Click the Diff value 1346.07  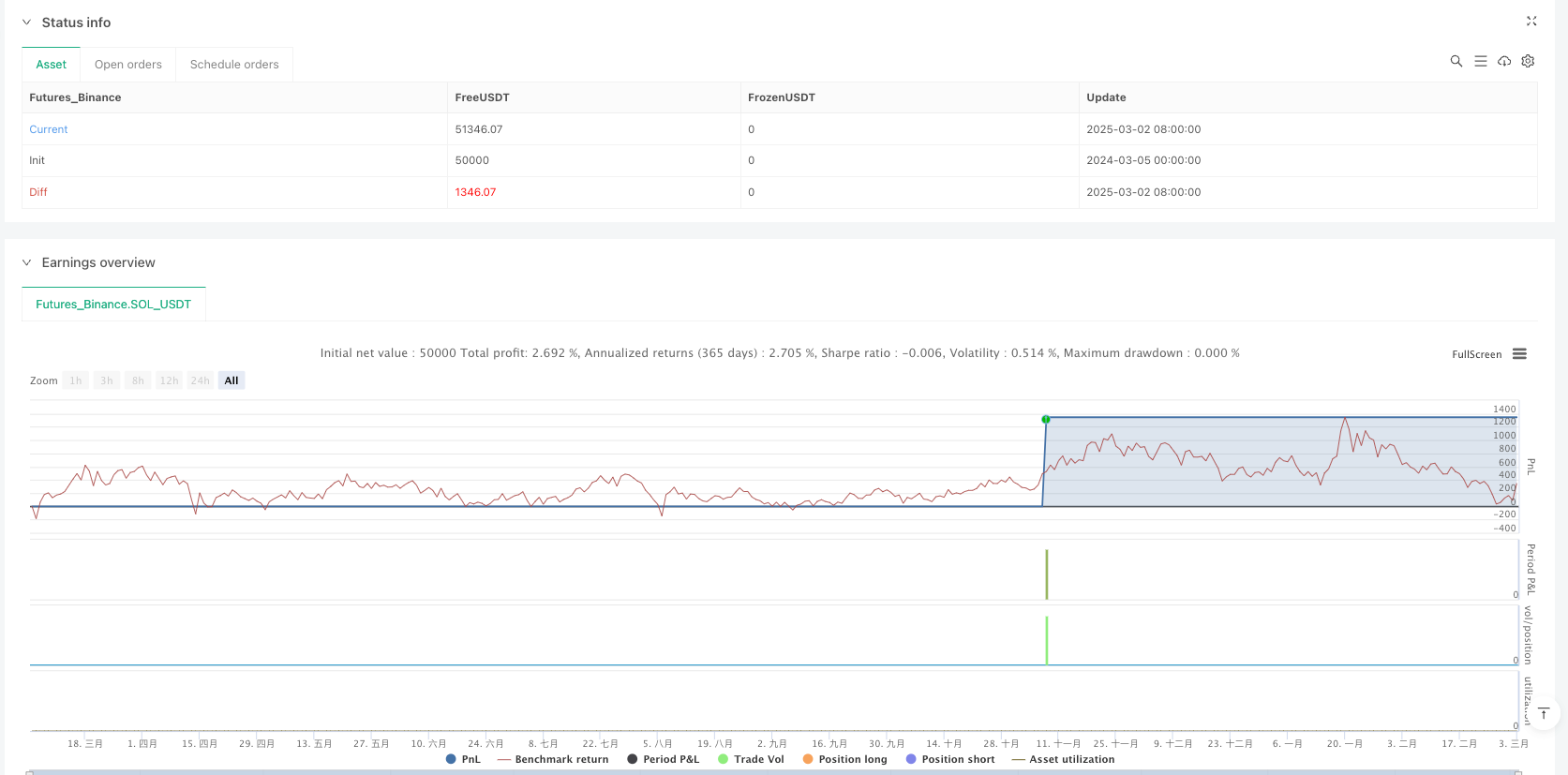coord(475,192)
